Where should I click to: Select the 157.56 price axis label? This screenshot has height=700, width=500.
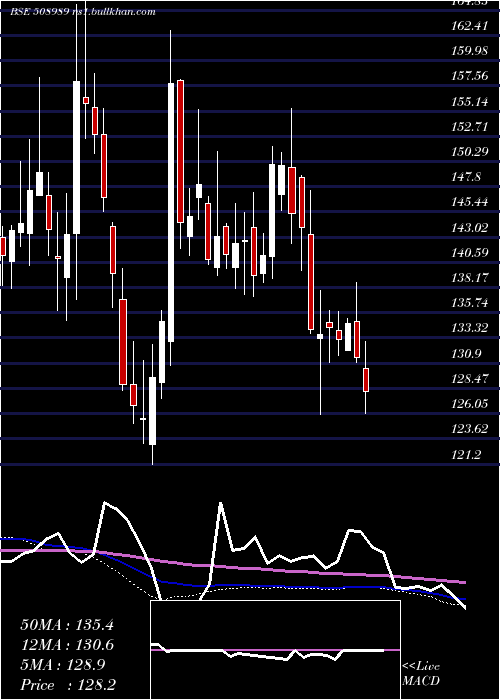(469, 76)
